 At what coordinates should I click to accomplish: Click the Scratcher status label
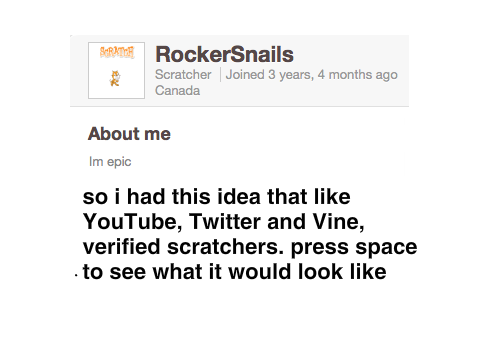[183, 75]
